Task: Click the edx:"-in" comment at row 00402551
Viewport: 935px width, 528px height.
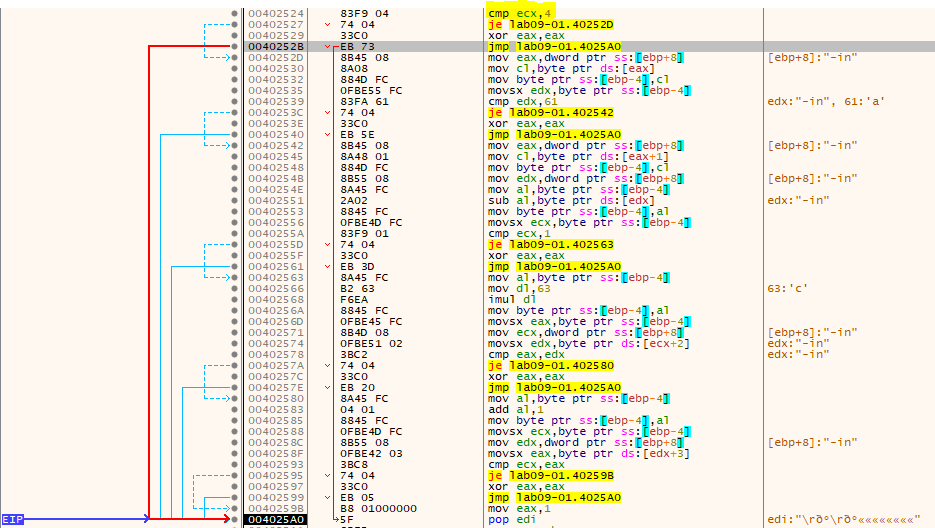Action: [x=798, y=200]
